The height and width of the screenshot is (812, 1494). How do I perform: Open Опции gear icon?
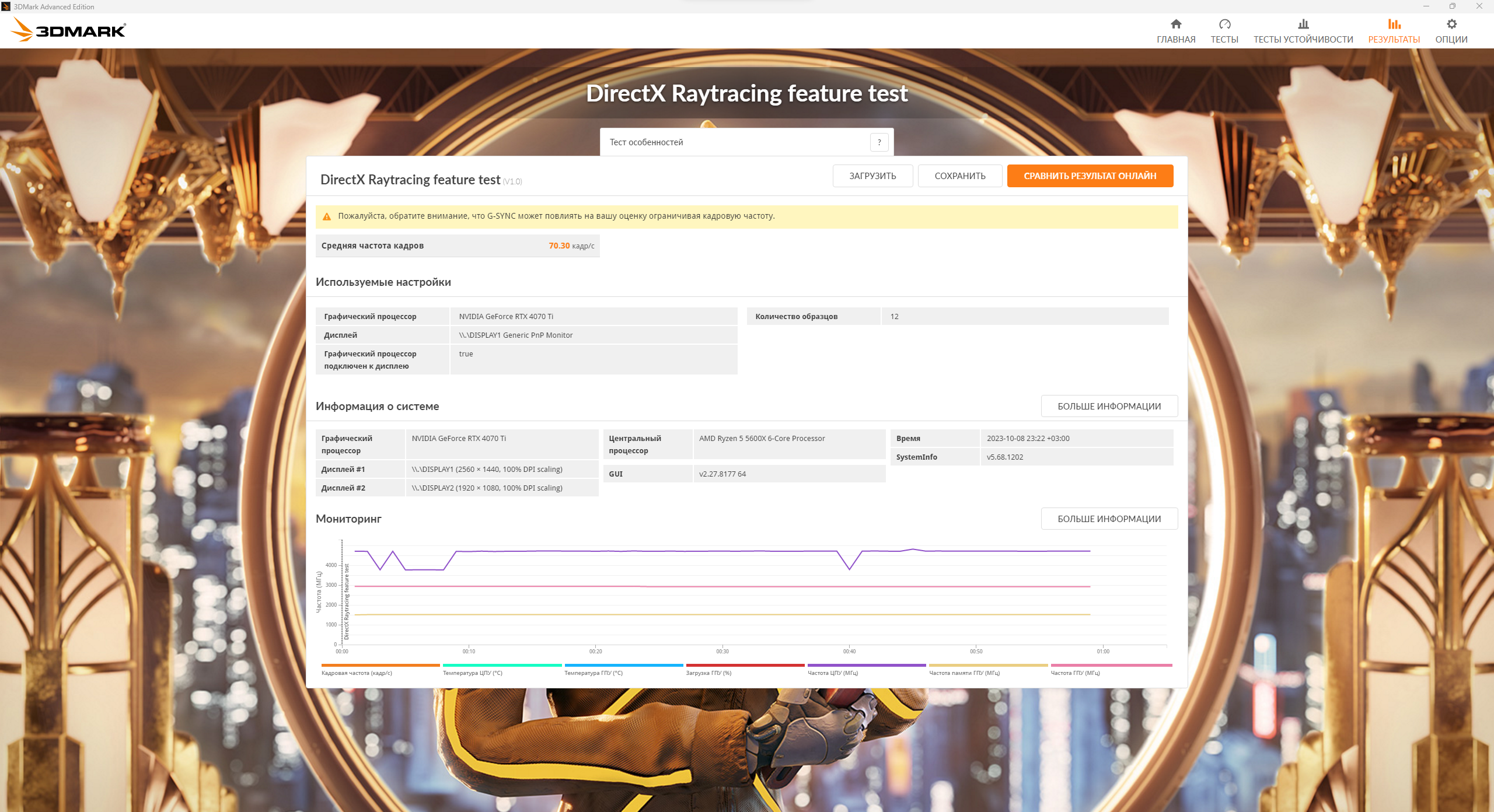(x=1451, y=24)
